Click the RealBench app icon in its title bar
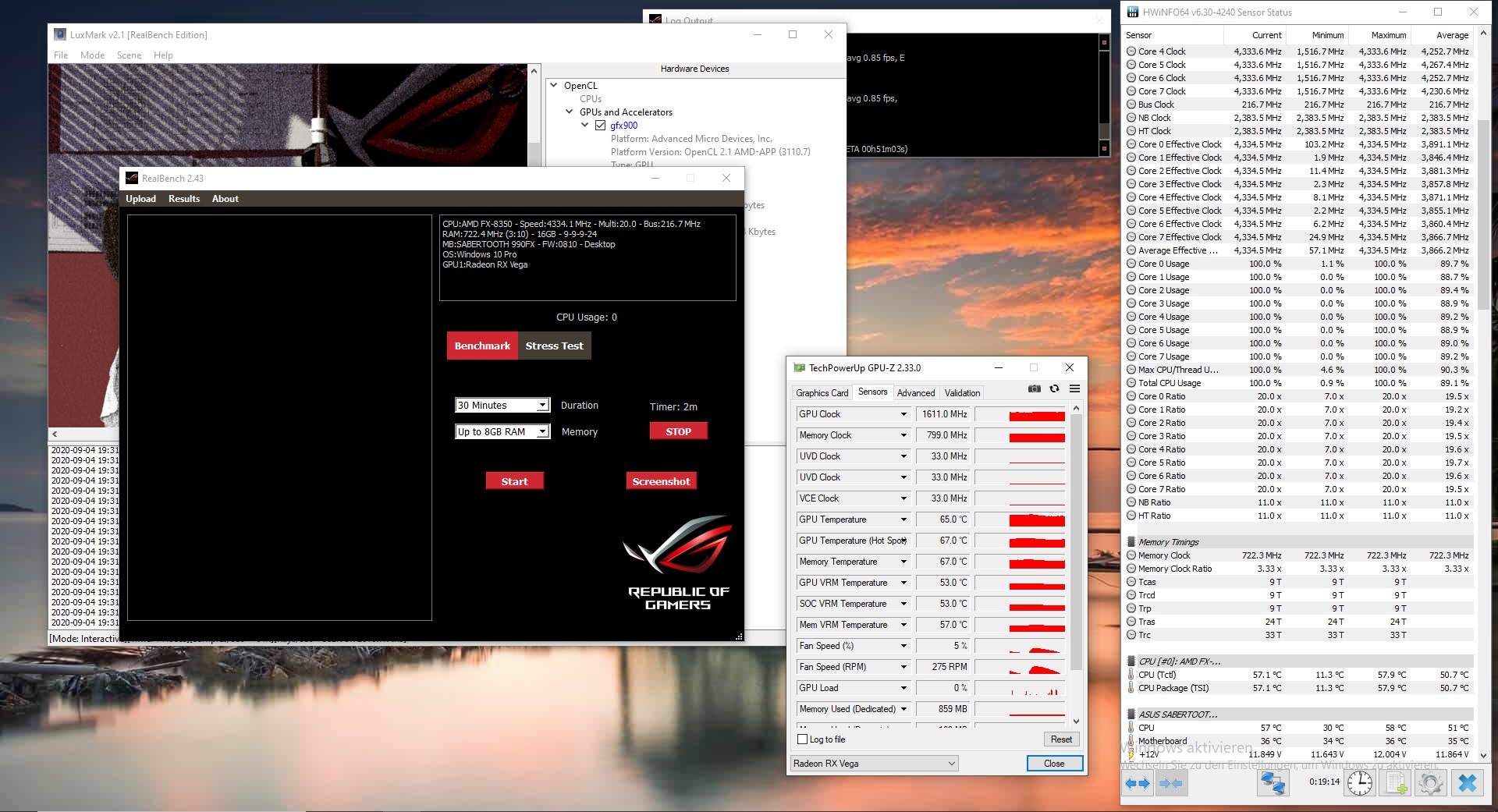 click(x=132, y=178)
